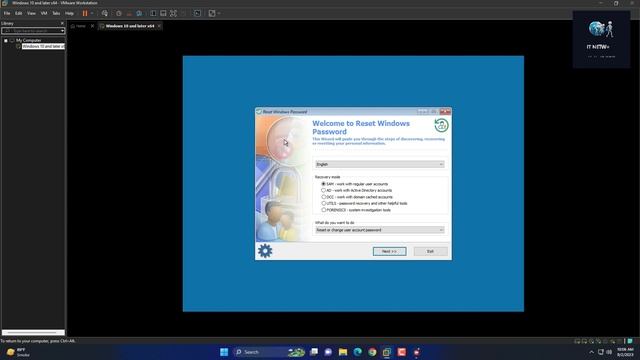Click the VMware Workstation taskbar icon
640x360 pixels.
pos(387,352)
